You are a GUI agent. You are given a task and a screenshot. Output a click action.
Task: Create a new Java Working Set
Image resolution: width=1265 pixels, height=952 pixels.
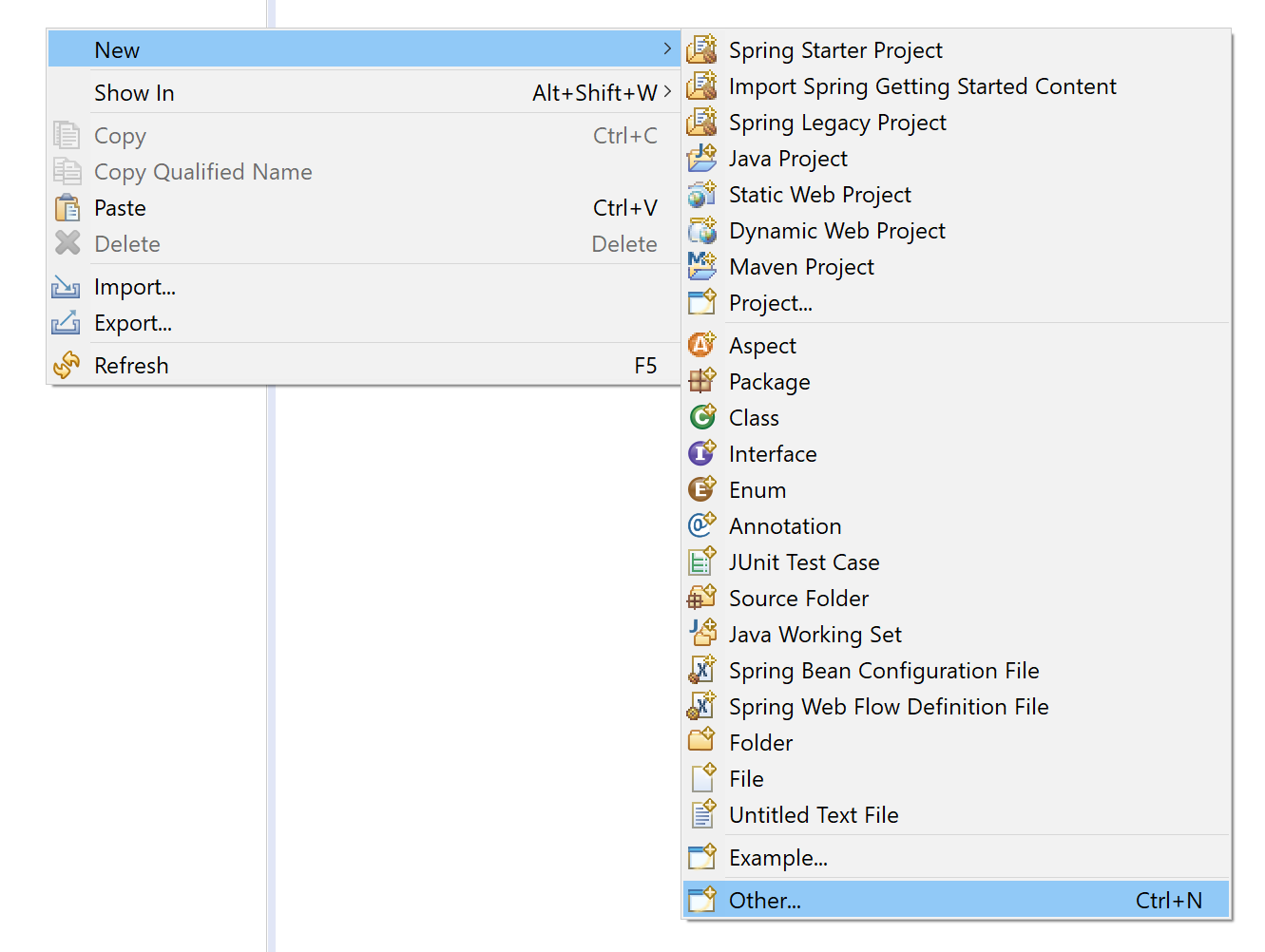956,634
